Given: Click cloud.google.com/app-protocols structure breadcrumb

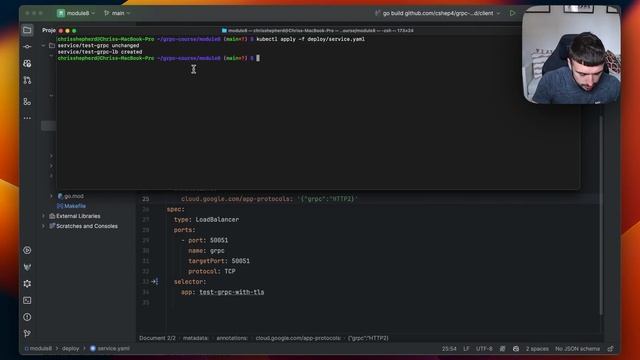Looking at the screenshot, I should (x=298, y=338).
